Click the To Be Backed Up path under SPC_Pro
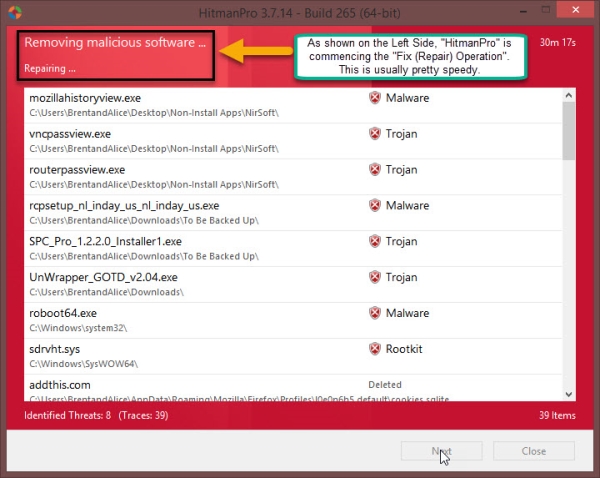Viewport: 600px width, 478px height. point(144,256)
